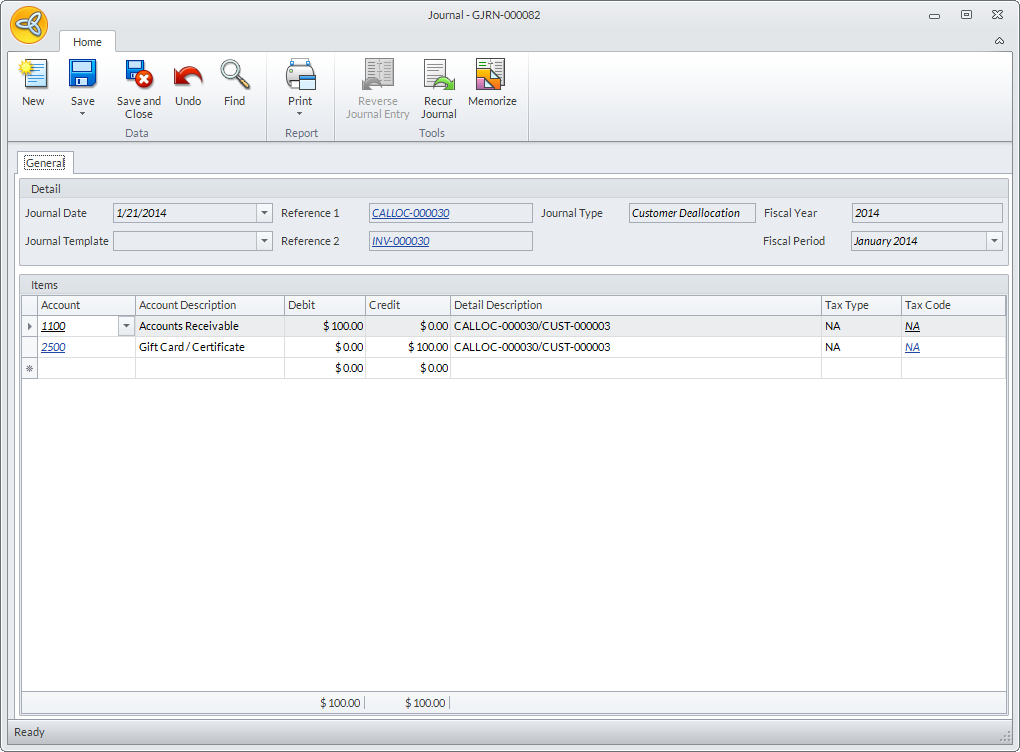Image resolution: width=1020 pixels, height=752 pixels.
Task: Open the account 1100 dropdown arrow
Action: [x=126, y=326]
